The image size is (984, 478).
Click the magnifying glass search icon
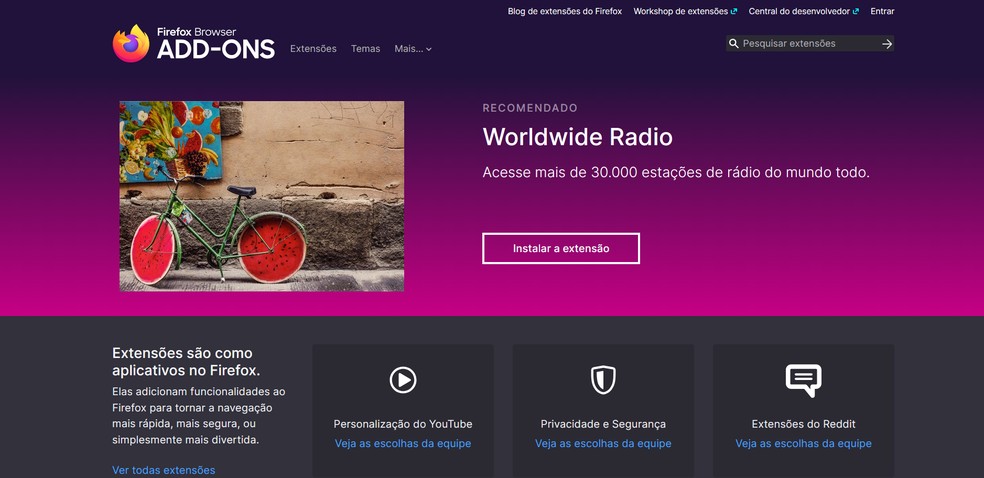(x=734, y=43)
